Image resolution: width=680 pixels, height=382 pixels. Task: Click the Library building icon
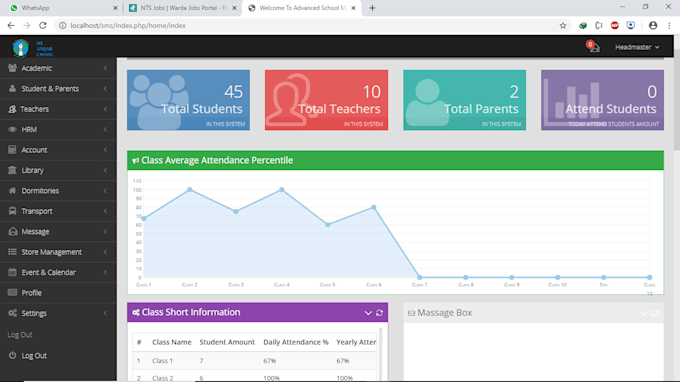pos(12,170)
